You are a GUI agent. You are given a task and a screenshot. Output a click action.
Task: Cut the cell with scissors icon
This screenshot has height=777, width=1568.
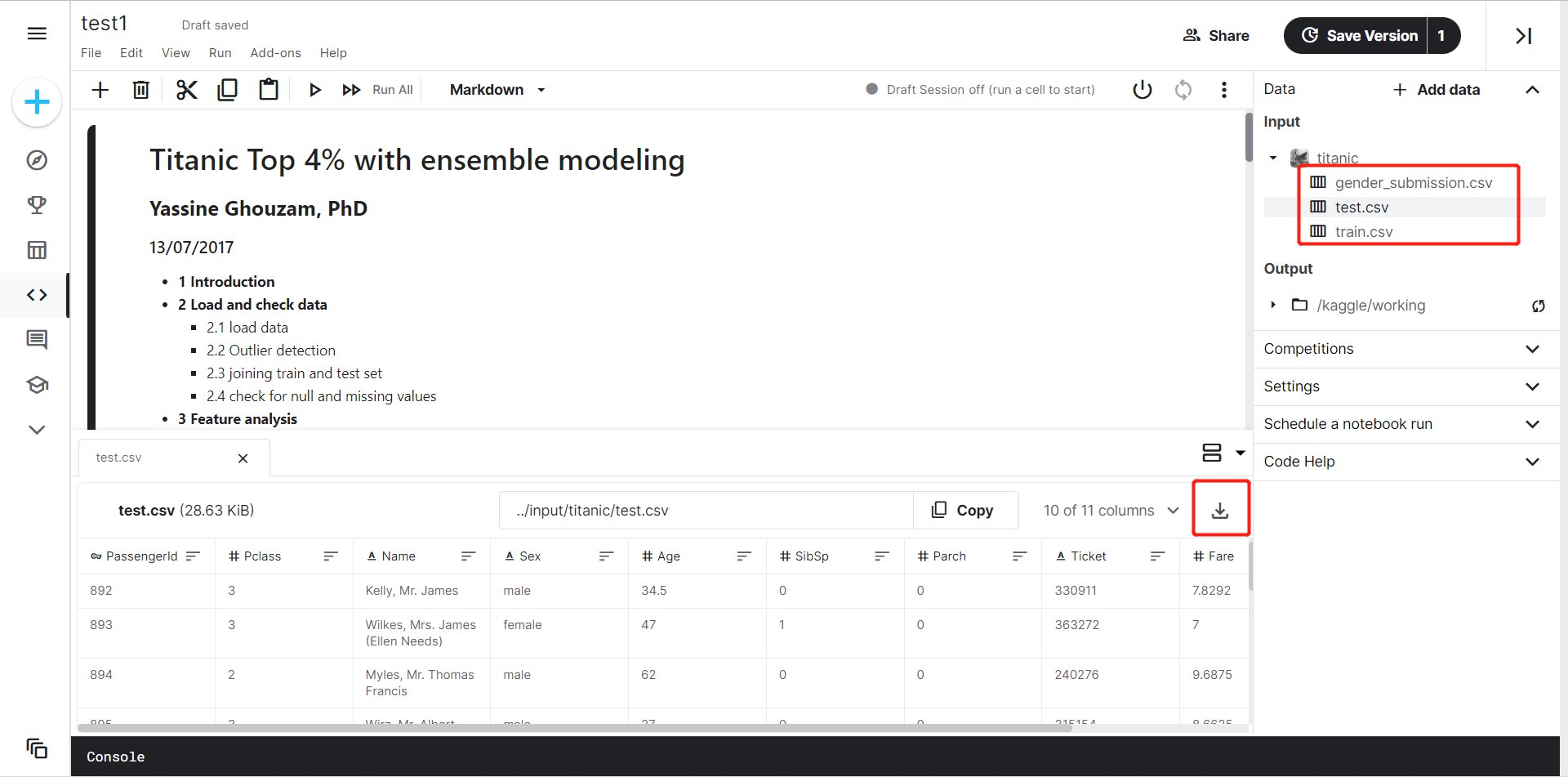pyautogui.click(x=186, y=90)
